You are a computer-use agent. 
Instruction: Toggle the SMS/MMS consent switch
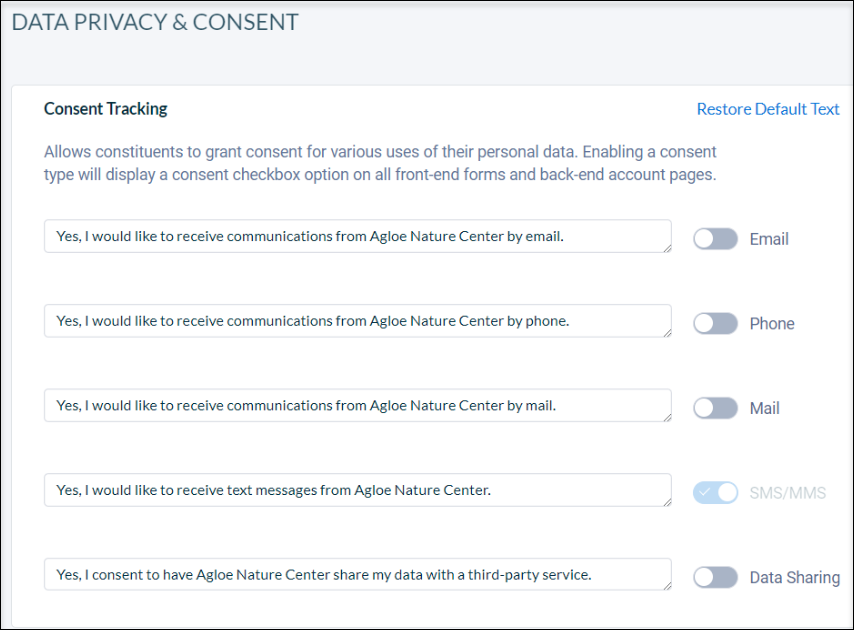coord(715,492)
